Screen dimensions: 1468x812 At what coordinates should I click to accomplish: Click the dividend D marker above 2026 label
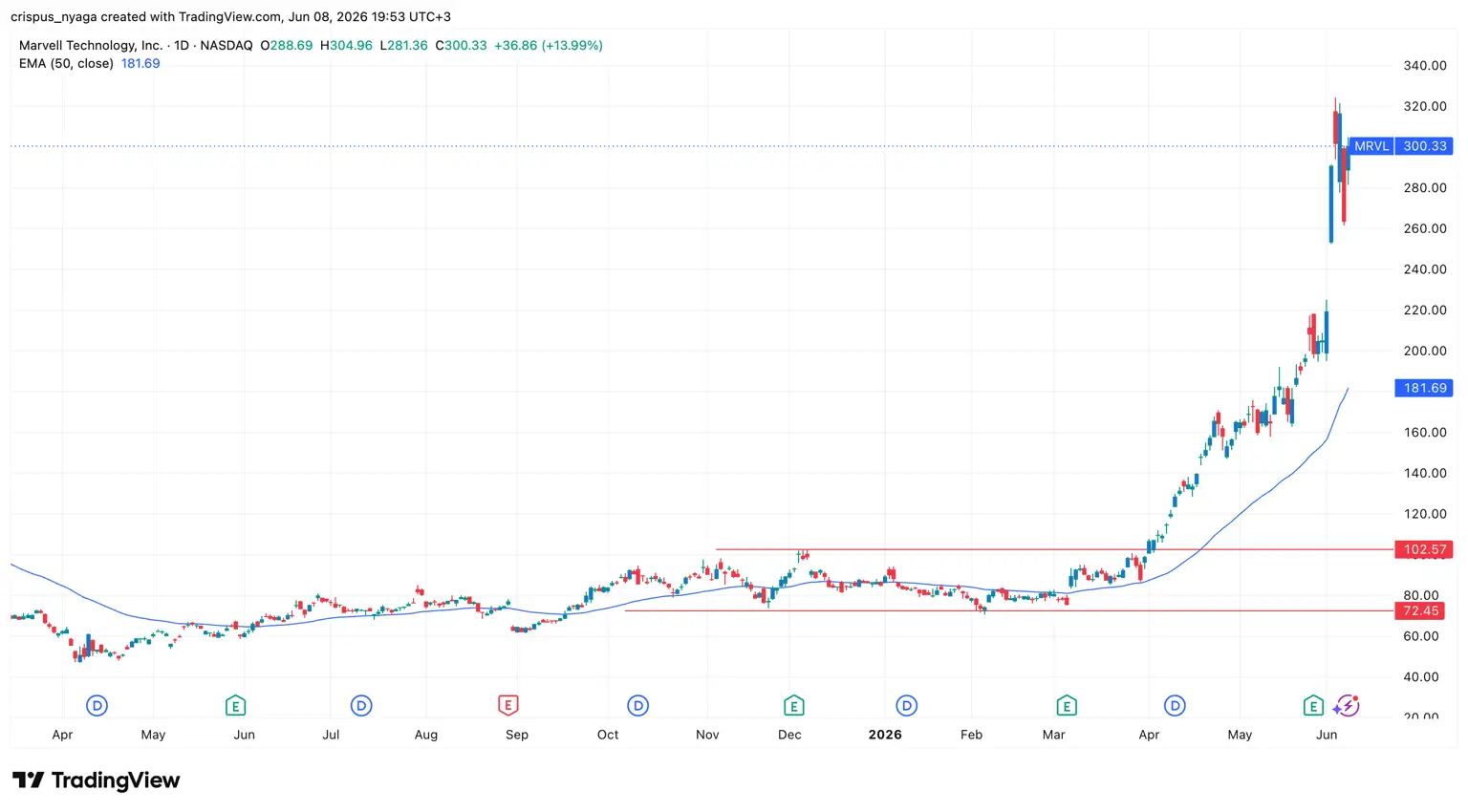906,706
